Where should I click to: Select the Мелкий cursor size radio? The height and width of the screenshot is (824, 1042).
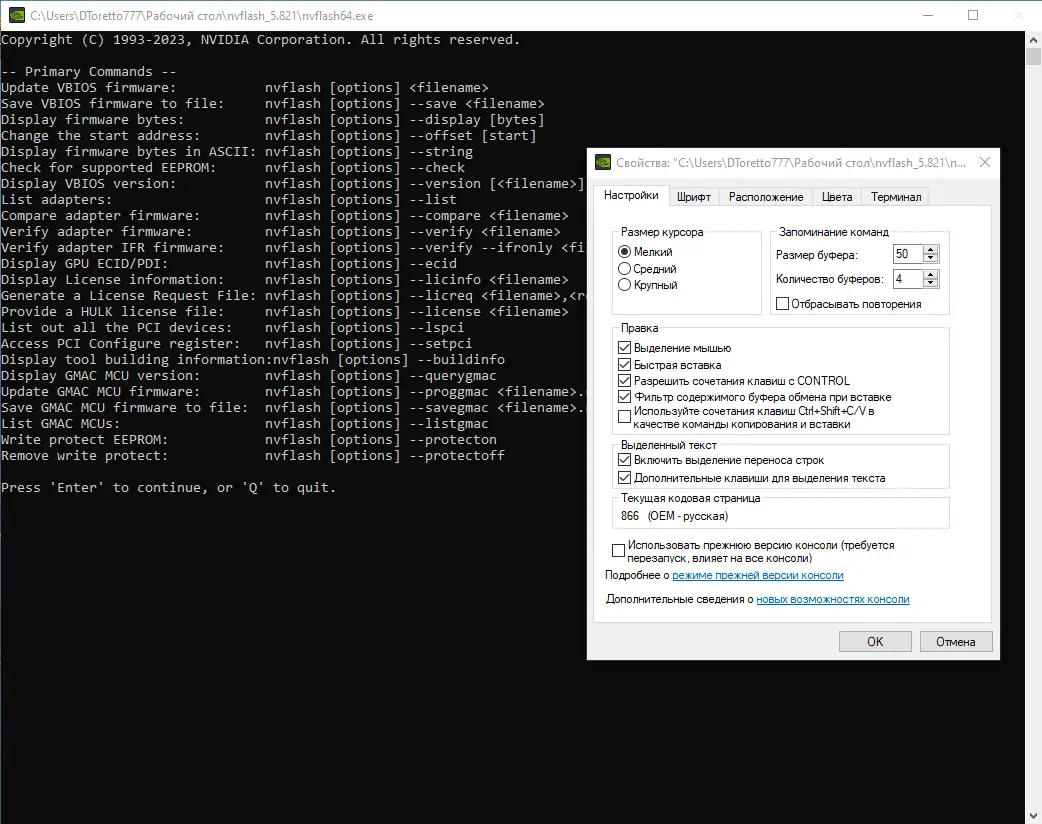(x=624, y=252)
